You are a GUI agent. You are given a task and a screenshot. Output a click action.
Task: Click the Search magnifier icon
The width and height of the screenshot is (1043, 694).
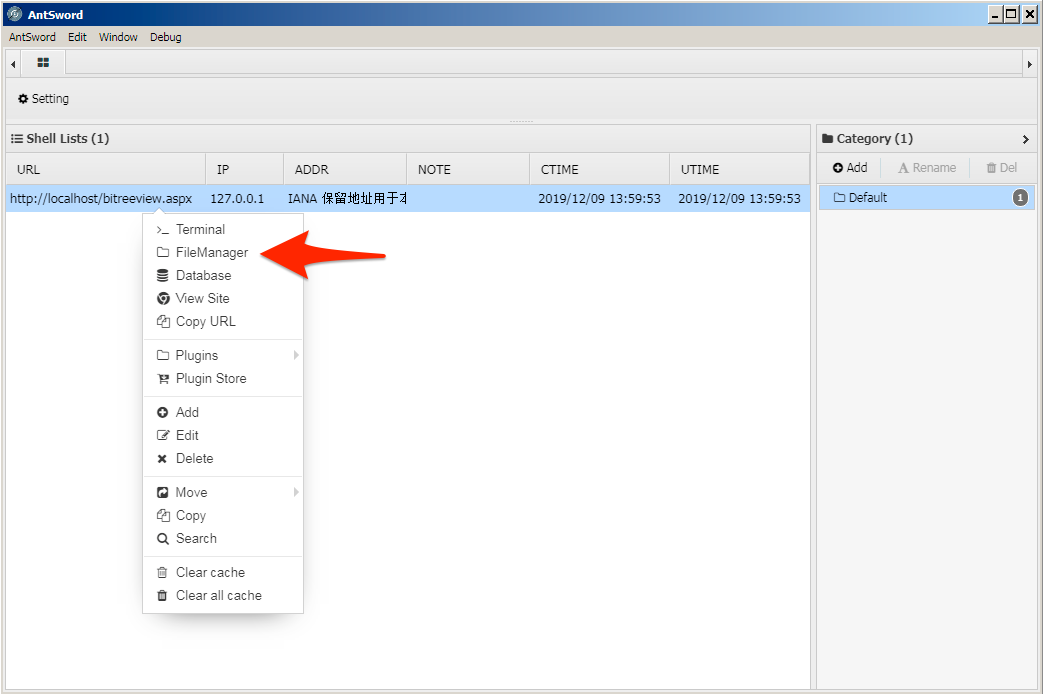pos(162,538)
